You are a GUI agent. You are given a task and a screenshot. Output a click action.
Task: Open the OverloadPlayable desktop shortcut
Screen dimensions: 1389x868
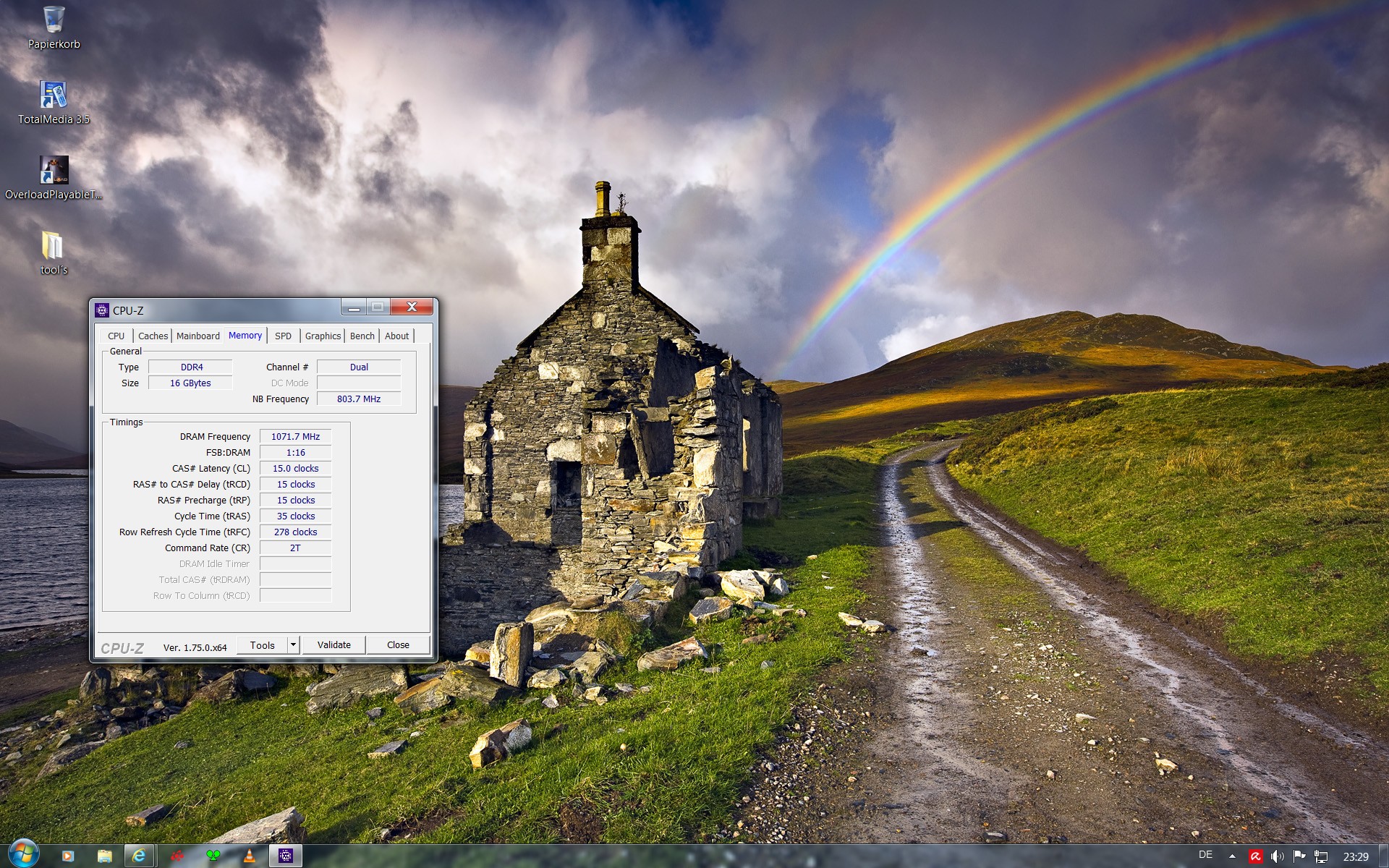54,171
